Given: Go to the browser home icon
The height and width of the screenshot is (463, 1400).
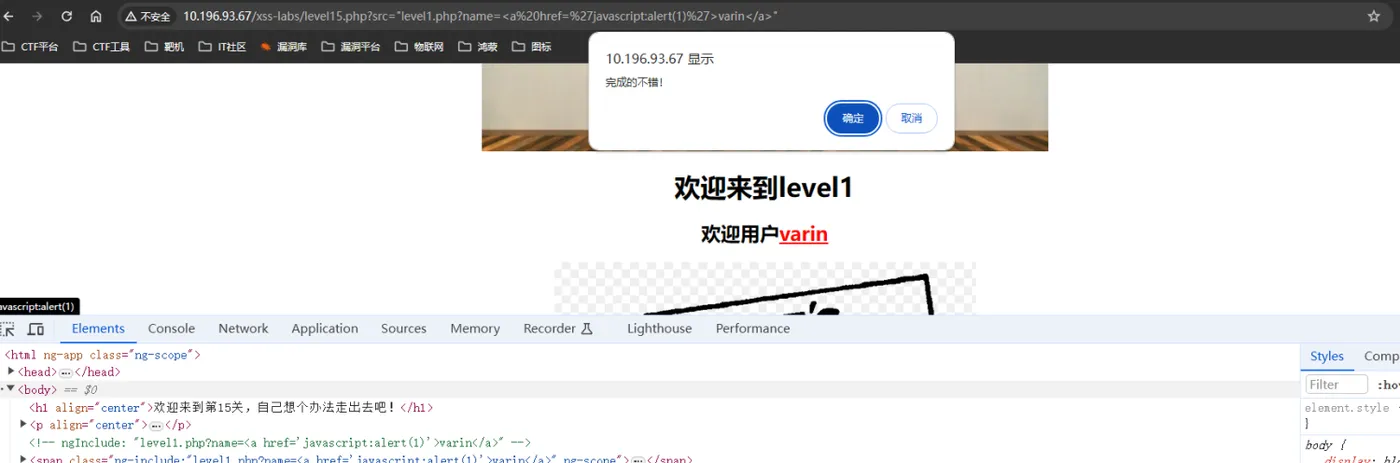Looking at the screenshot, I should point(96,16).
